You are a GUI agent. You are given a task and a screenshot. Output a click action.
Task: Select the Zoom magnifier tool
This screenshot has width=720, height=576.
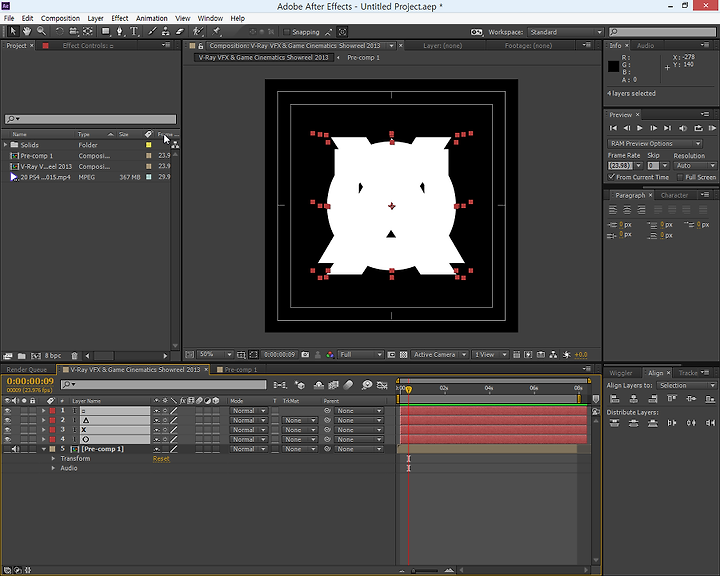[x=41, y=31]
